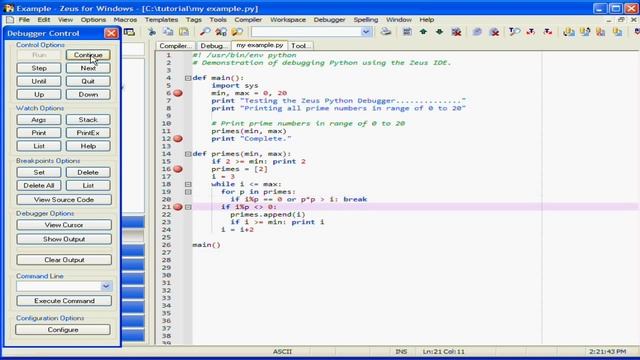
Task: Click the icon left of green up arrow
Action: [407, 32]
